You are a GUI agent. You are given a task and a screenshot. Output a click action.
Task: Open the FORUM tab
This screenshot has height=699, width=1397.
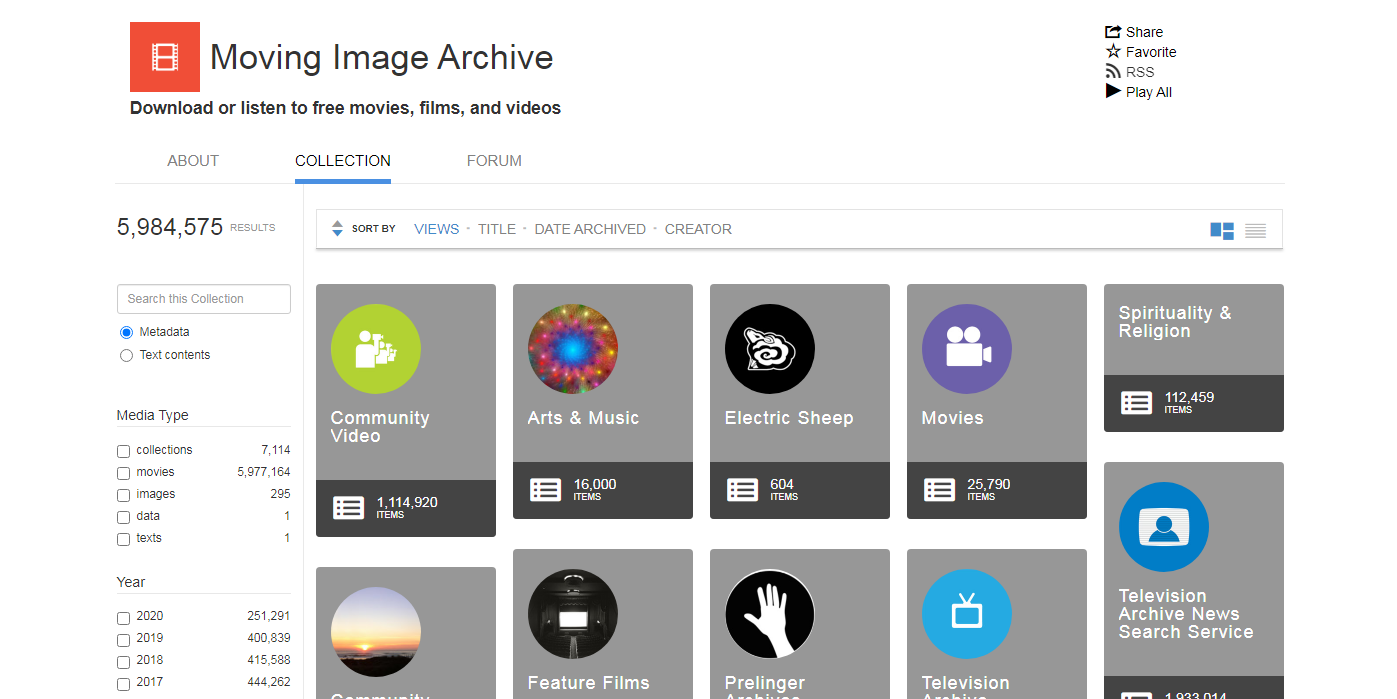pyautogui.click(x=494, y=161)
